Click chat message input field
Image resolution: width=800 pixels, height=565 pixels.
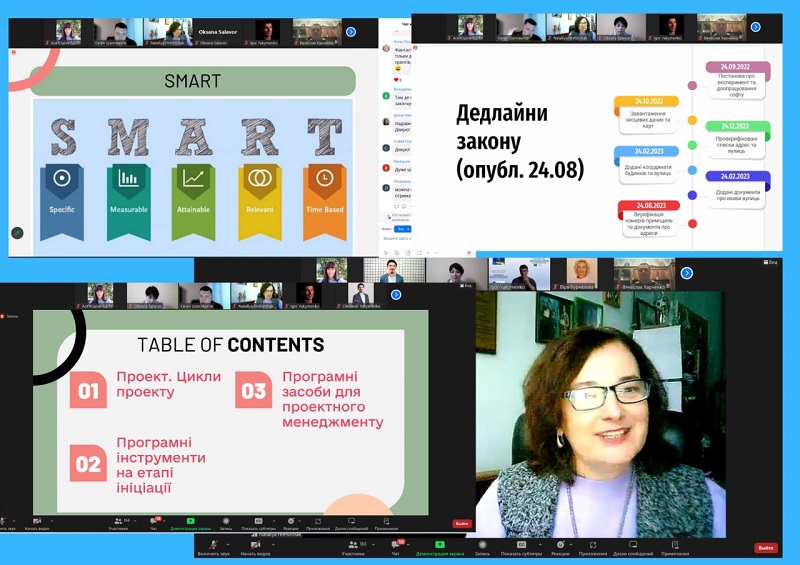coord(397,238)
